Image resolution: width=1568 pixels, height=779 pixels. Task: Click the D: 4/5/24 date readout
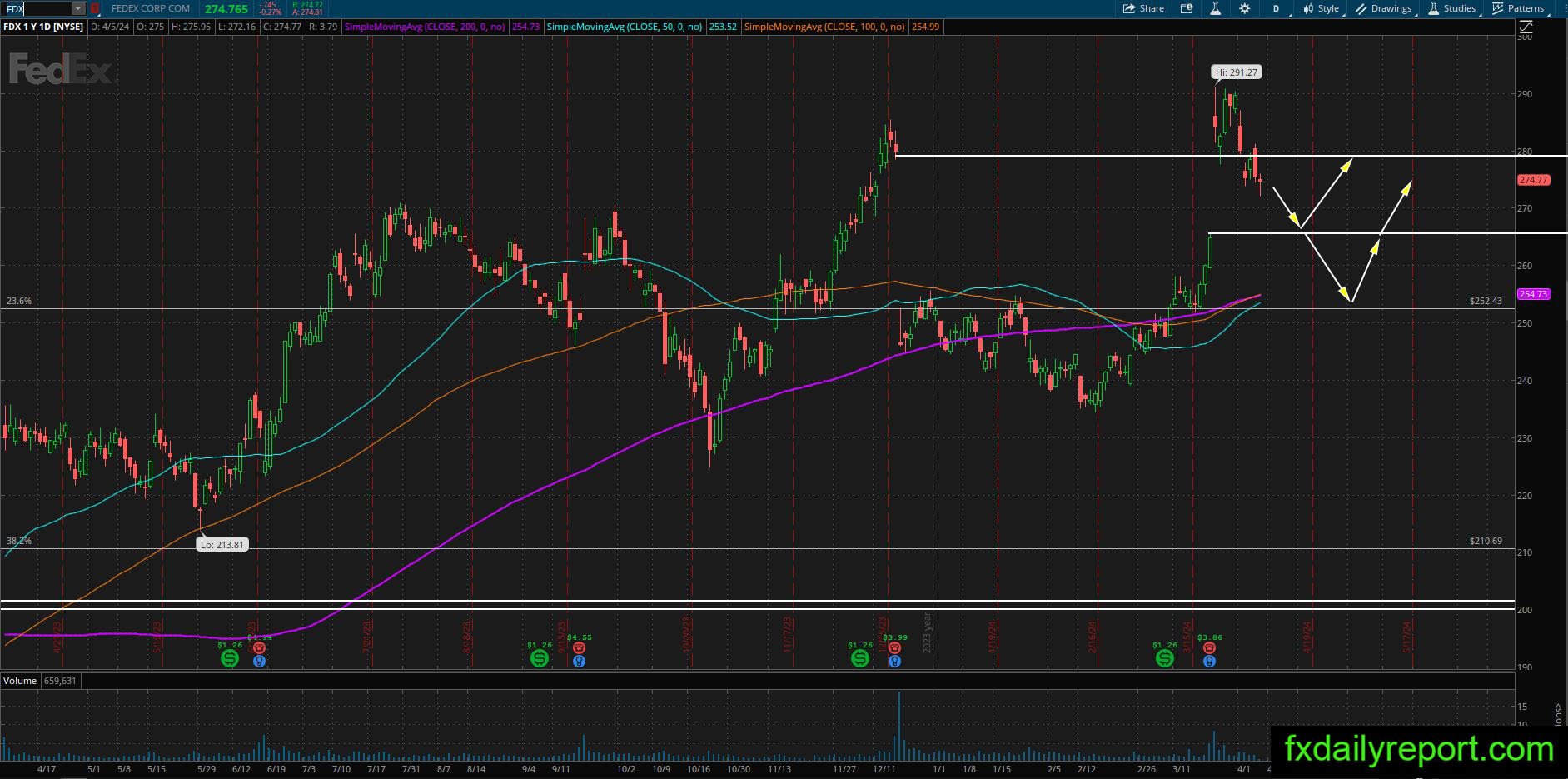[112, 27]
